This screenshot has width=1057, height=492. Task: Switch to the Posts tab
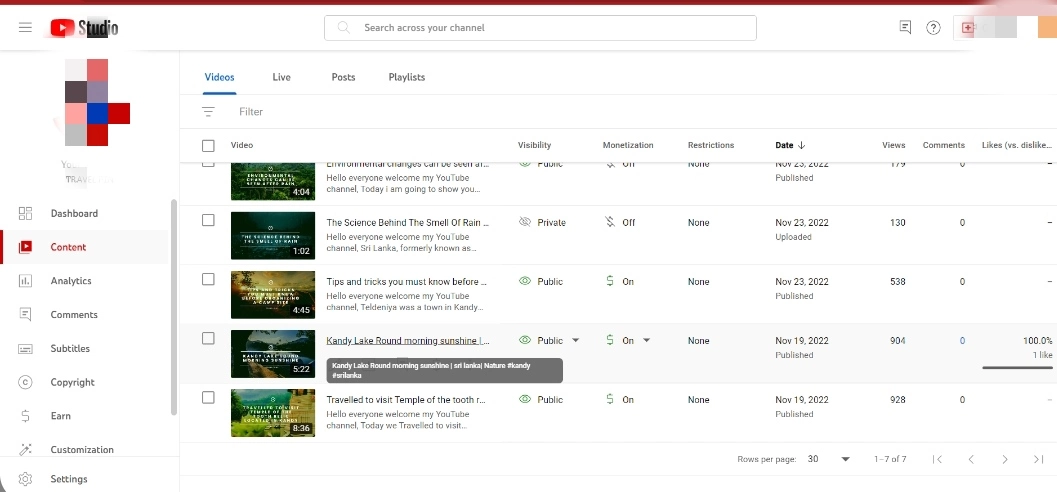tap(343, 78)
